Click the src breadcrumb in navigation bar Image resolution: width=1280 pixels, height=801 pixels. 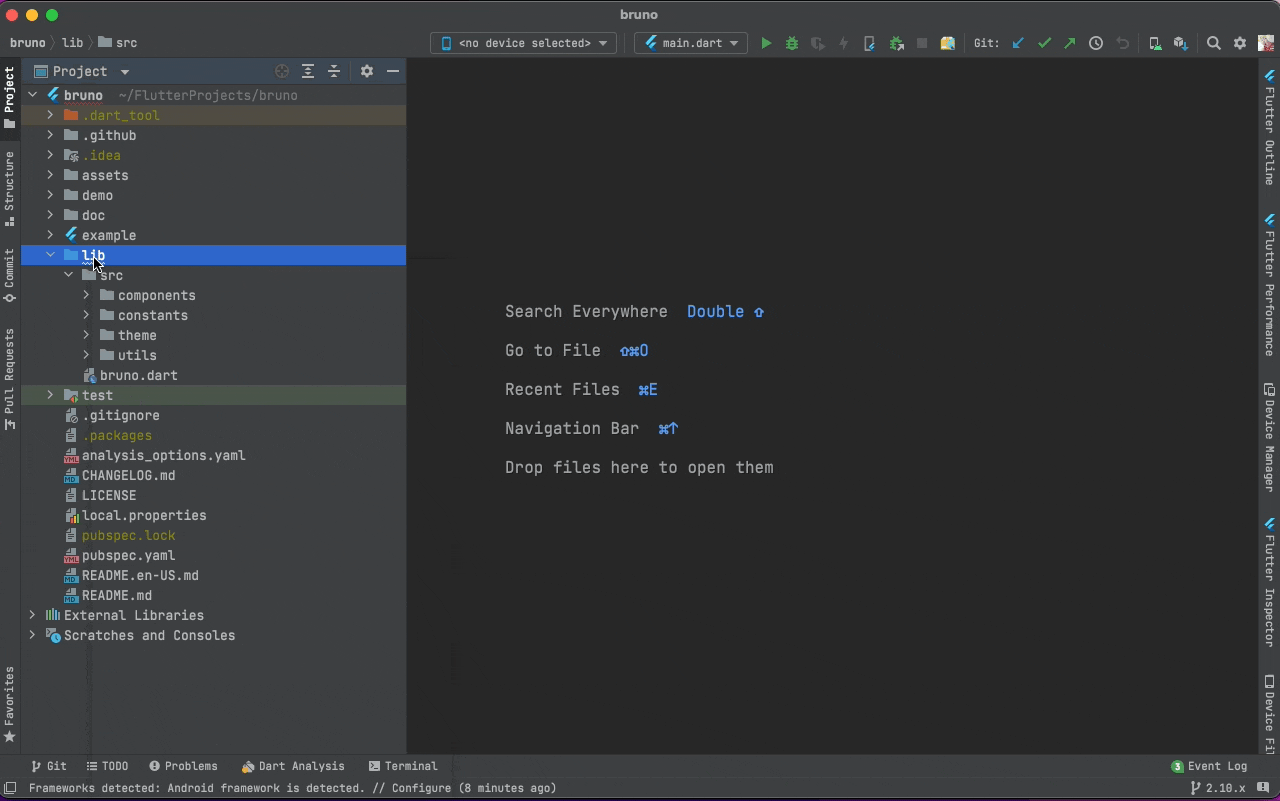[x=118, y=43]
